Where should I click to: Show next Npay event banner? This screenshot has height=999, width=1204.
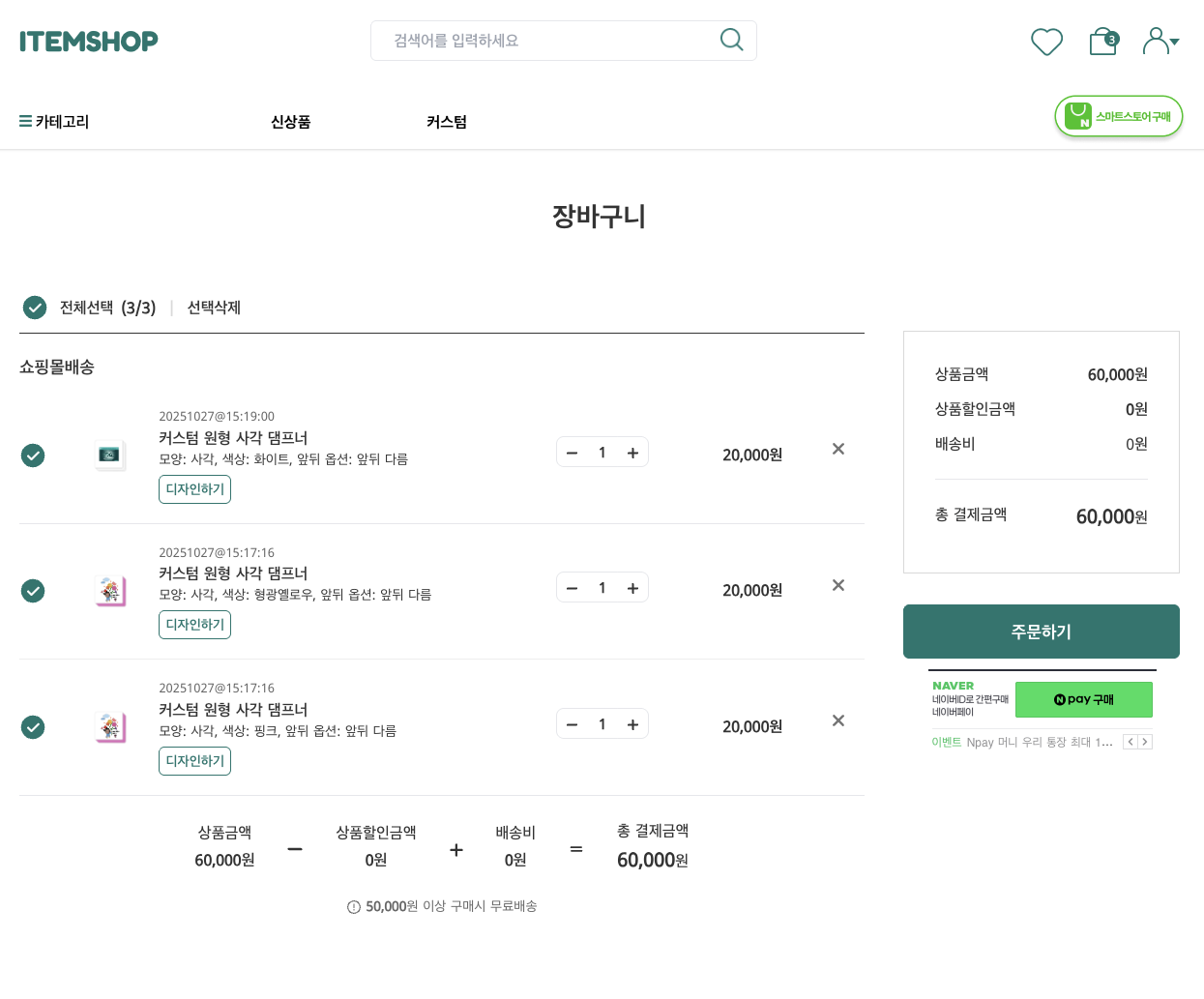pyautogui.click(x=1145, y=742)
